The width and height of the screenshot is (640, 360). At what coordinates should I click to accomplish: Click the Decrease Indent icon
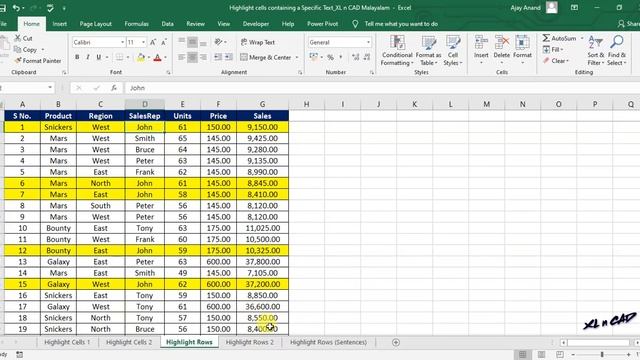[218, 57]
